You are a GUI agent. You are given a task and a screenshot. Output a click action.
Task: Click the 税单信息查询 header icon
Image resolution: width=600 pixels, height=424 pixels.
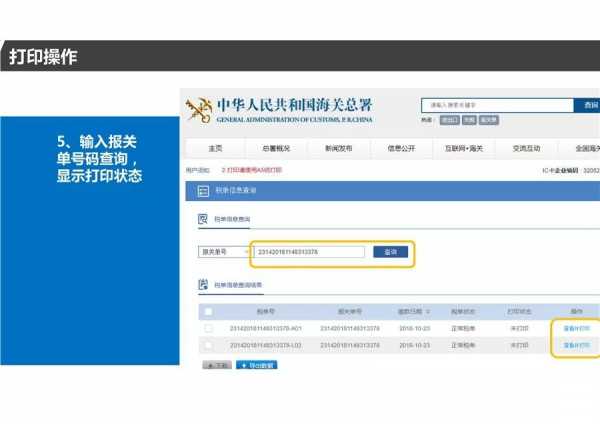click(x=203, y=190)
